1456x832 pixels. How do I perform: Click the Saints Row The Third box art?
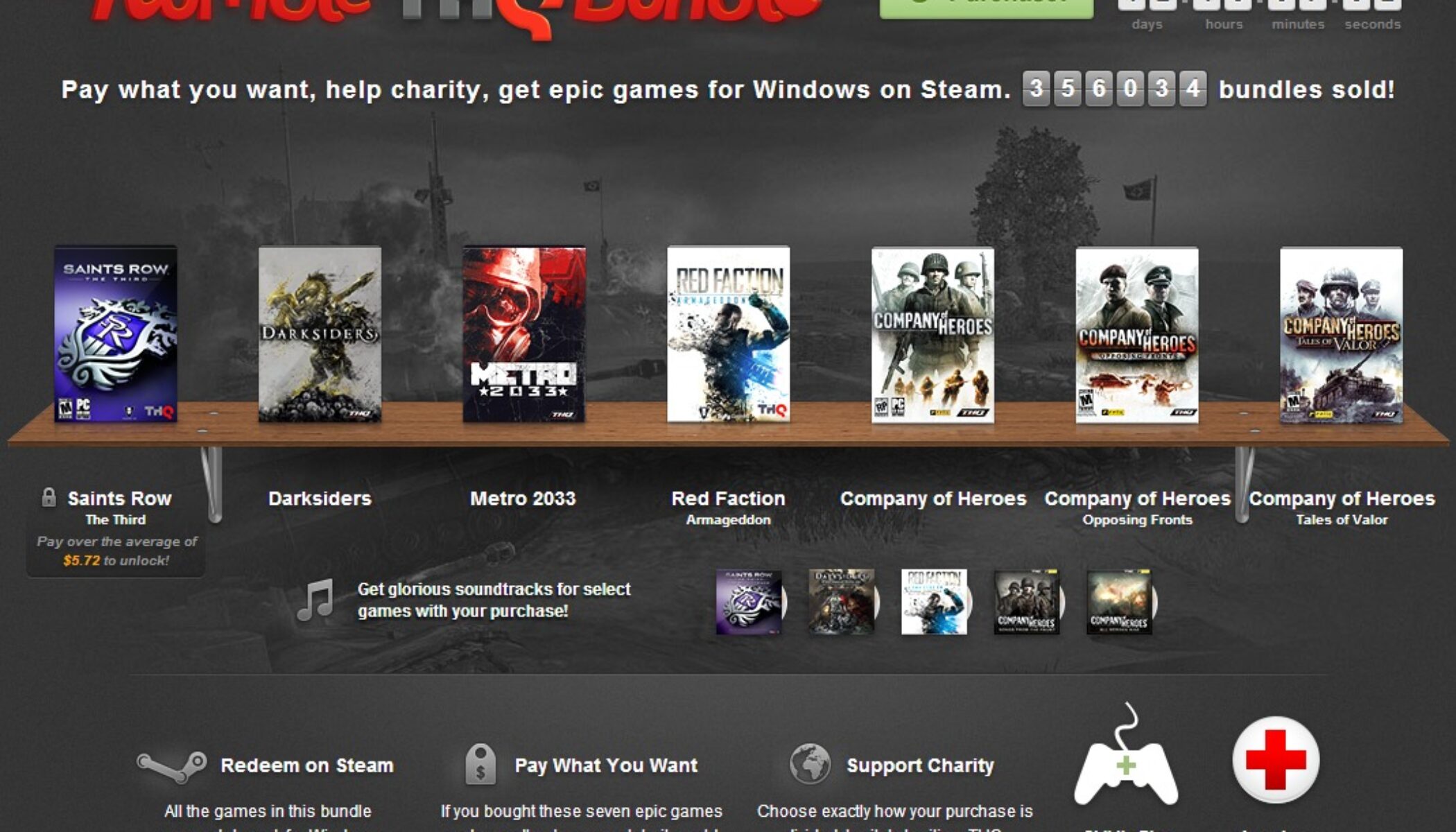point(116,334)
